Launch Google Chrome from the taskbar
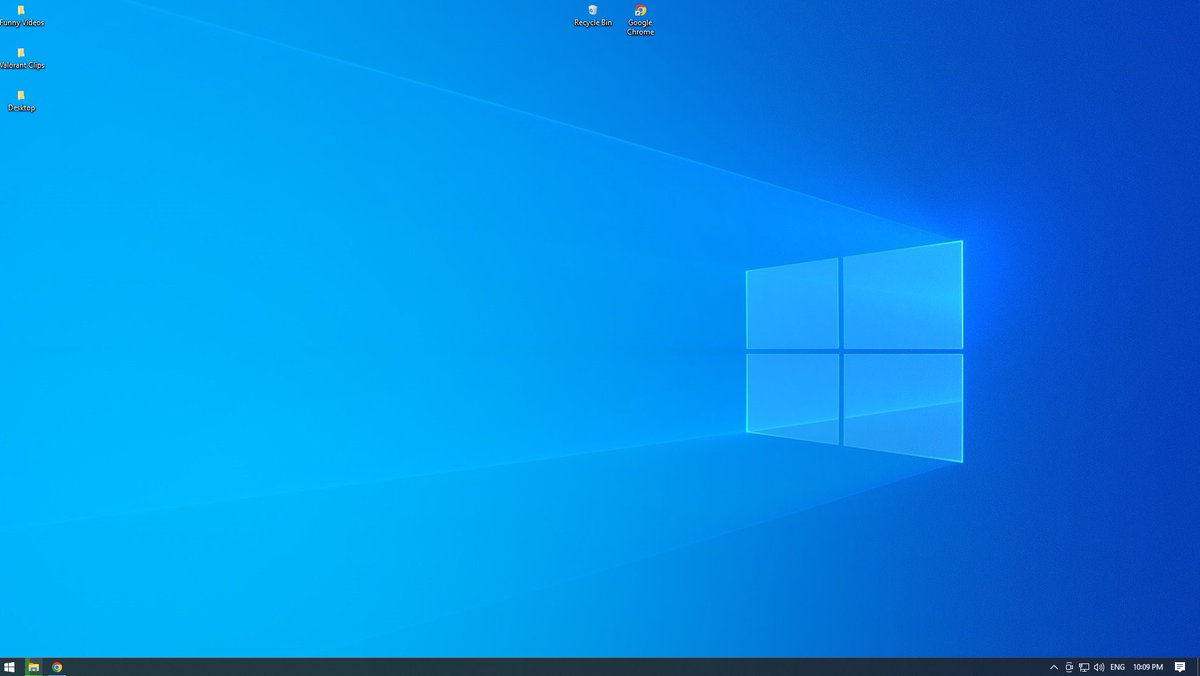 pos(57,667)
